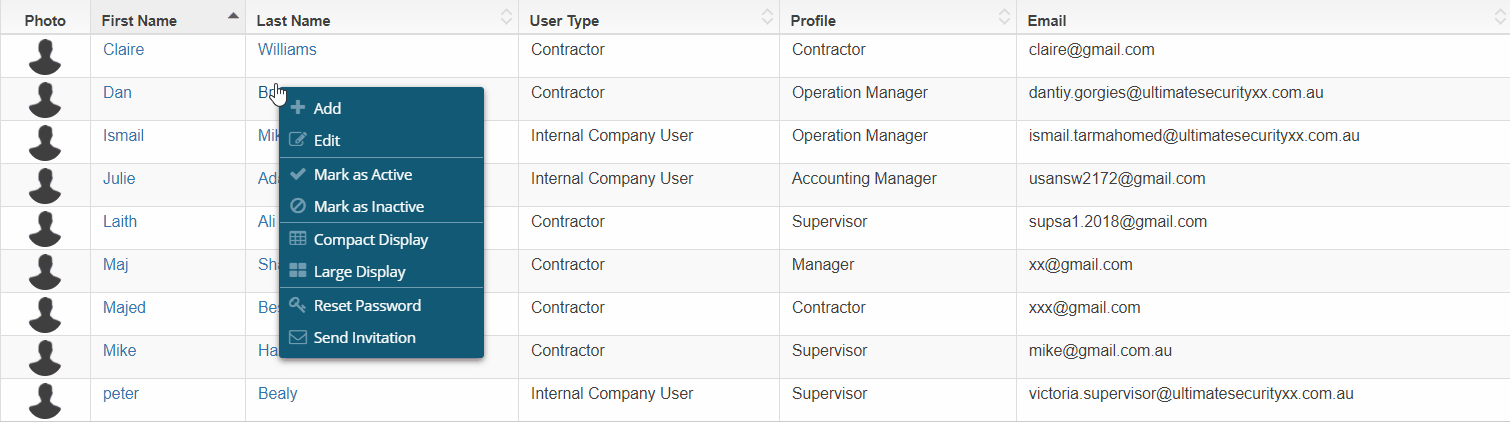Open the Williams last name link

click(x=287, y=49)
